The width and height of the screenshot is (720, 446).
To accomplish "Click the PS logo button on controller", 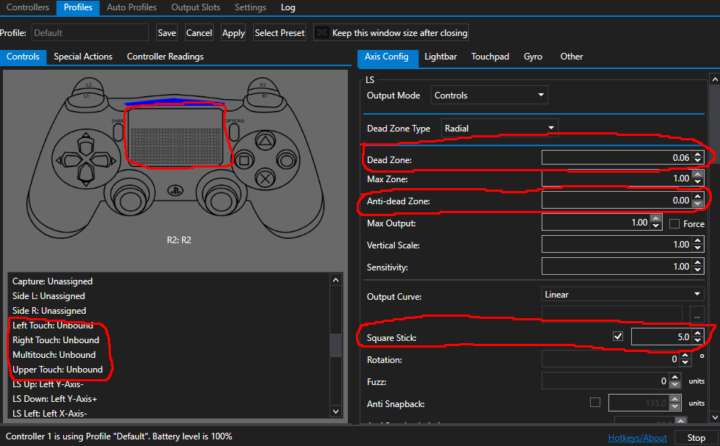I will coord(175,190).
